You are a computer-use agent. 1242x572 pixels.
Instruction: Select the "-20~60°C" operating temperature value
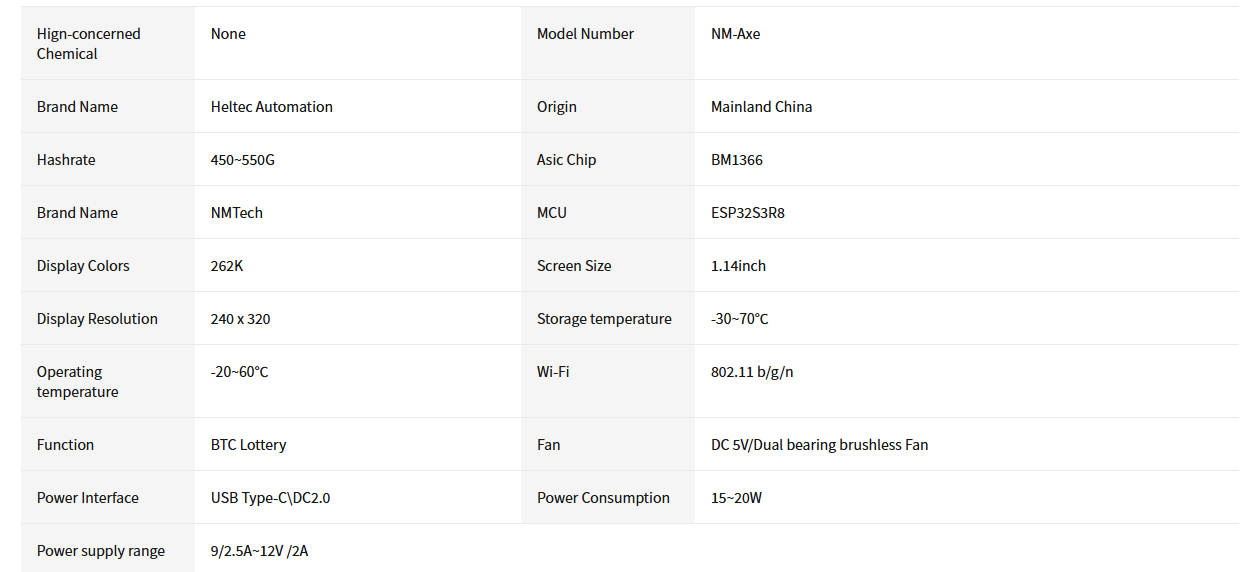[x=239, y=372]
